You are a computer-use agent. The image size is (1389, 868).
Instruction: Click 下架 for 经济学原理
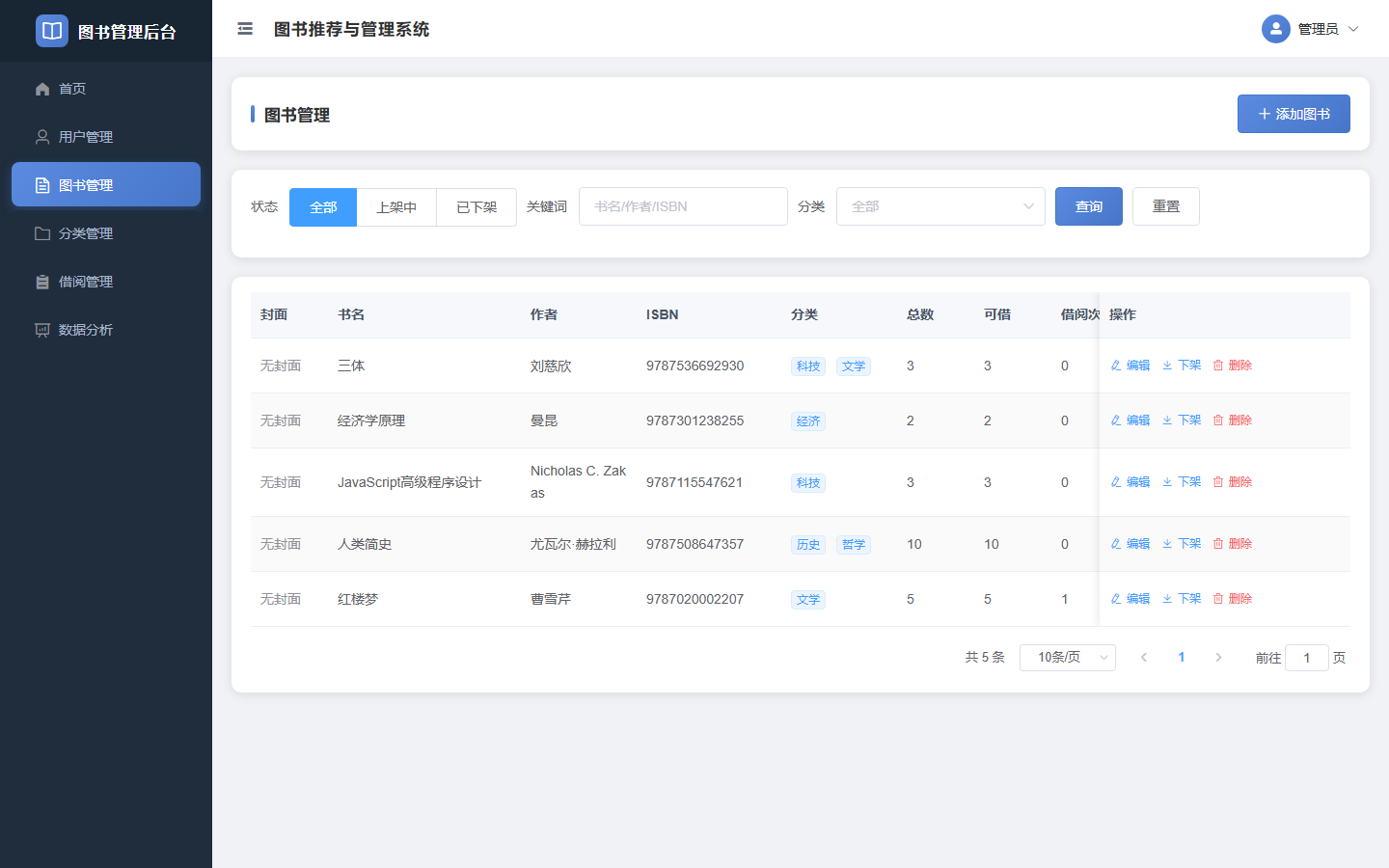(1182, 420)
